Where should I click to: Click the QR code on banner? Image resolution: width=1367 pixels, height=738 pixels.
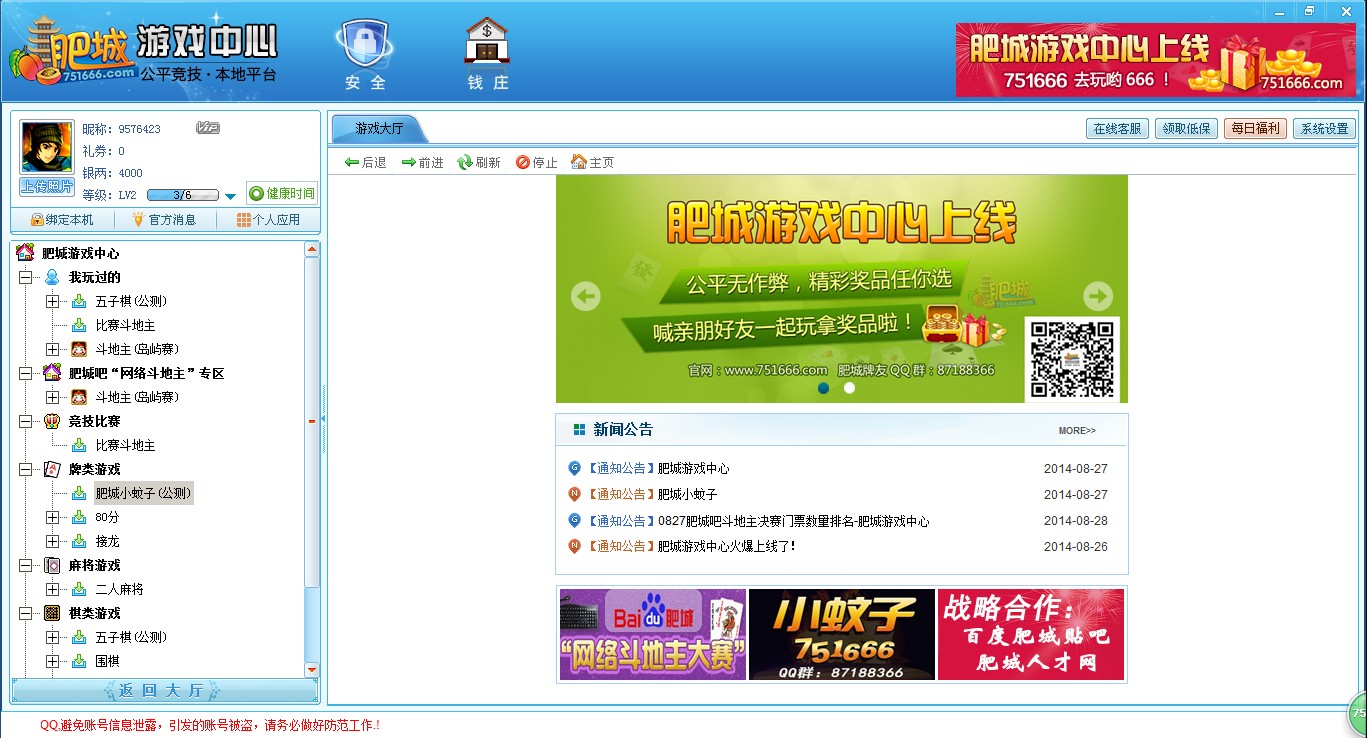click(x=1072, y=359)
